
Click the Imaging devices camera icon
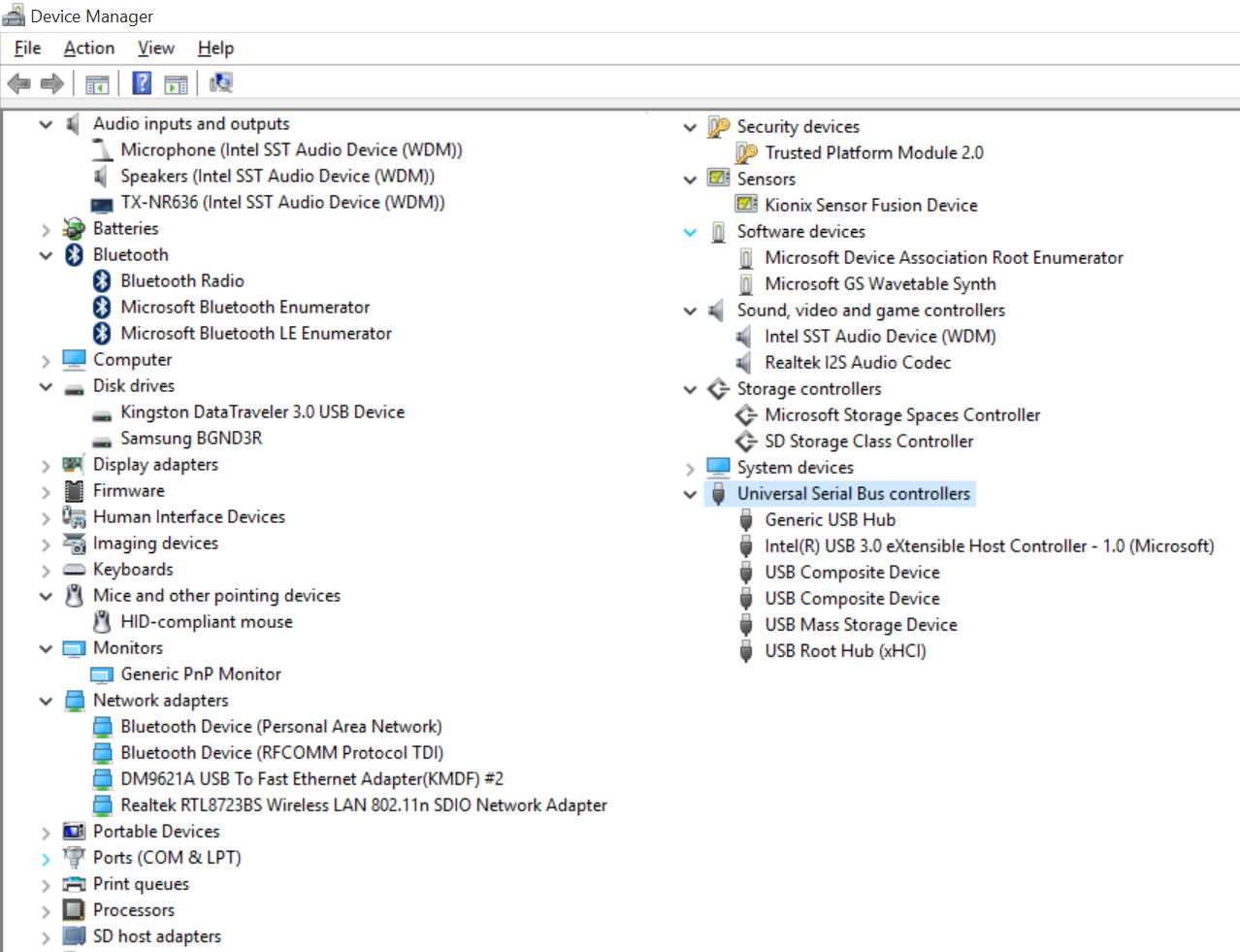coord(74,543)
